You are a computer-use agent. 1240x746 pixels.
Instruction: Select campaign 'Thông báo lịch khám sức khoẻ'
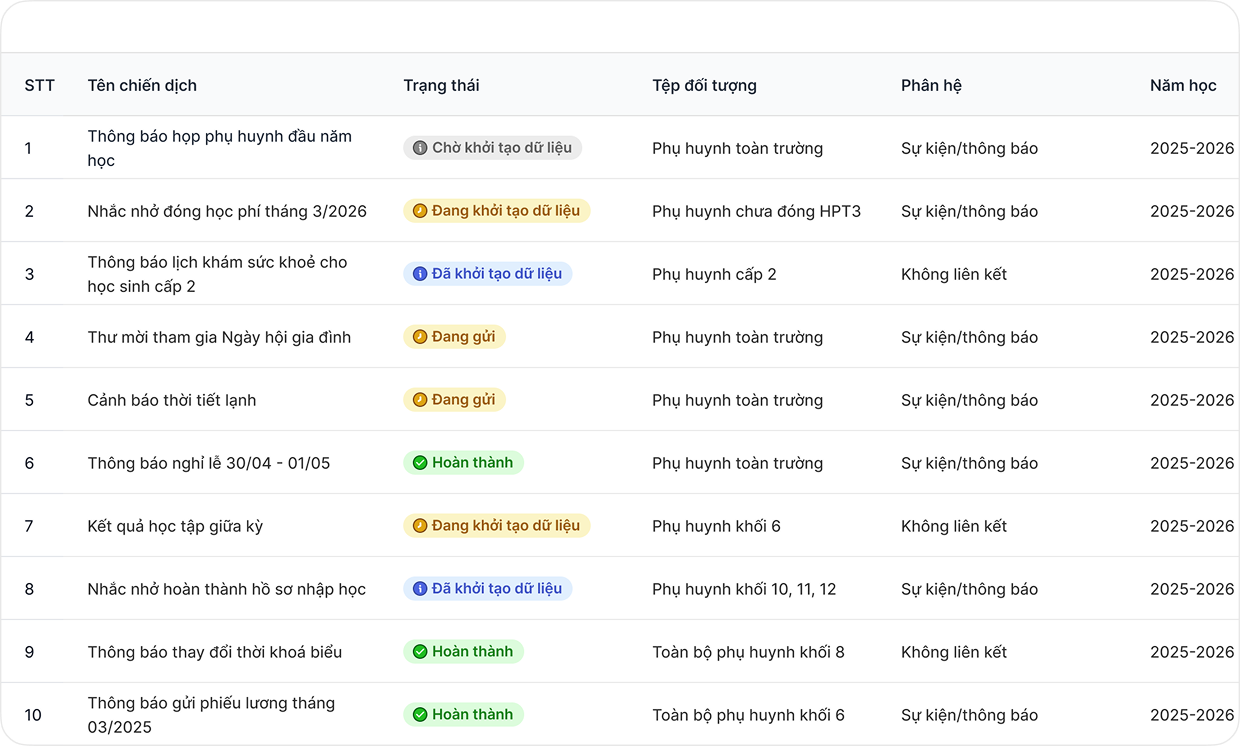coord(217,274)
